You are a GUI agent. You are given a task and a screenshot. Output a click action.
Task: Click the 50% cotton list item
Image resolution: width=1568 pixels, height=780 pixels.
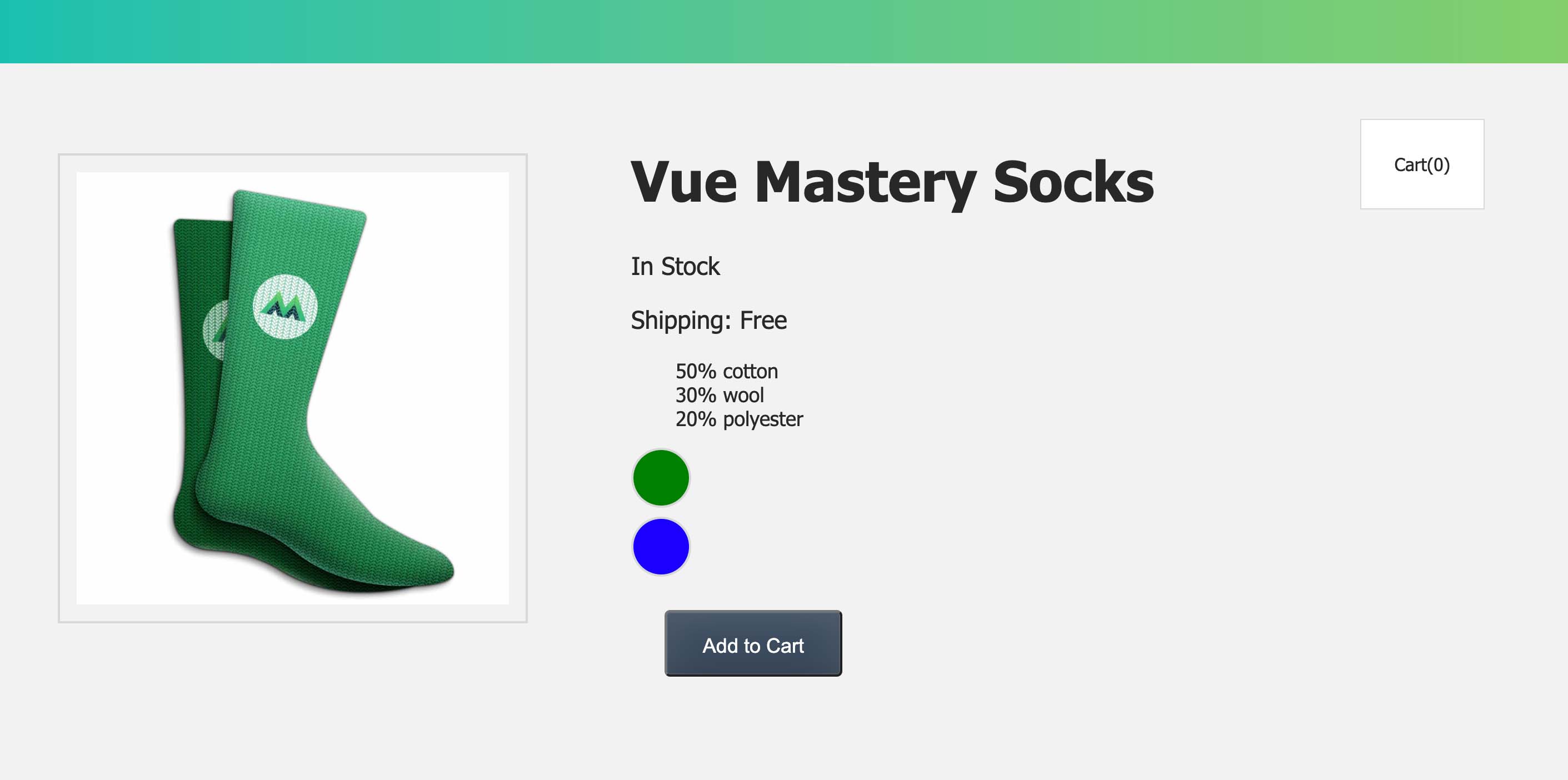[726, 371]
